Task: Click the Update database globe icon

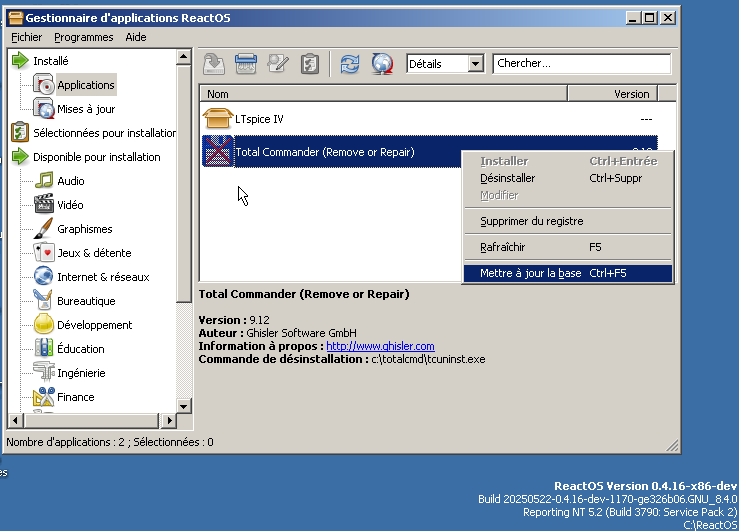Action: (x=381, y=64)
